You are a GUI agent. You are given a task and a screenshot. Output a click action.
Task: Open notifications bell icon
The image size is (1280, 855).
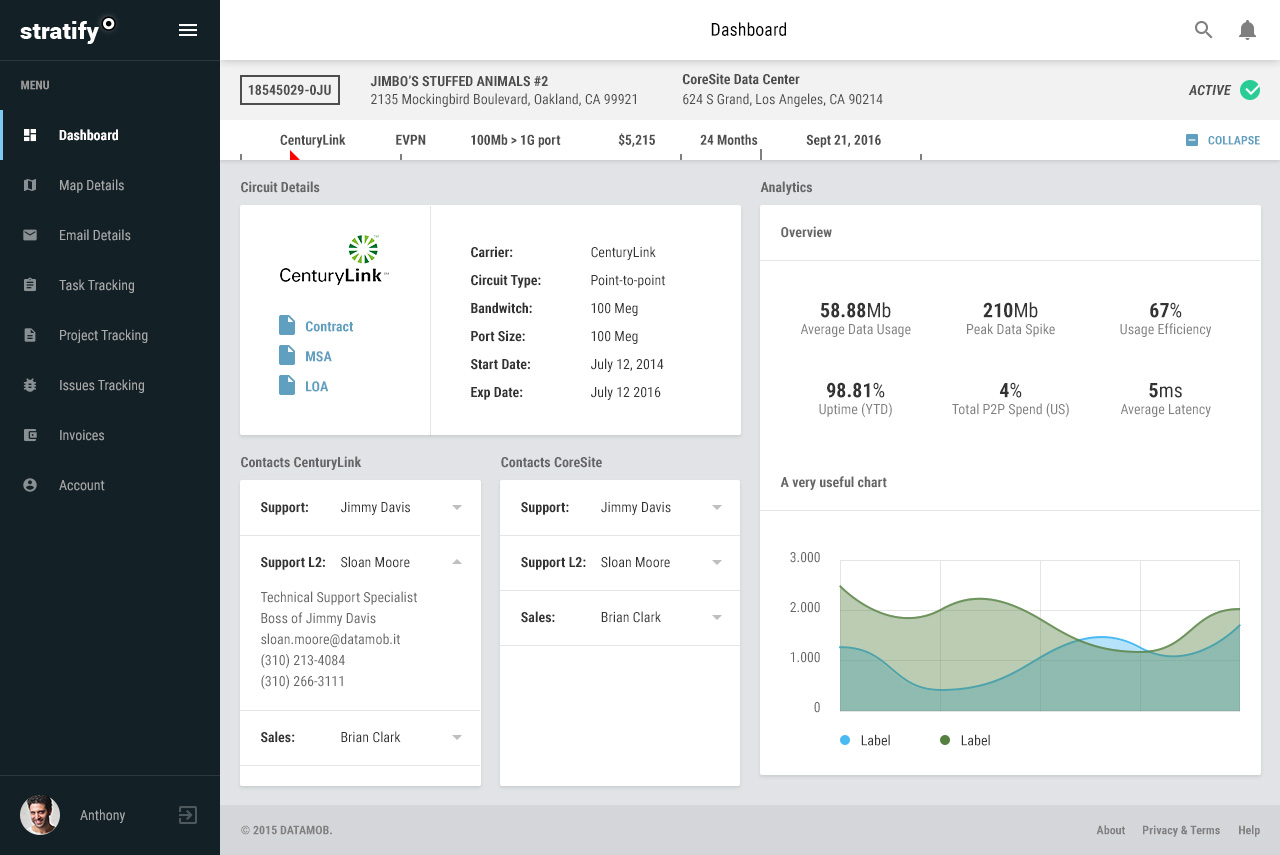point(1247,30)
